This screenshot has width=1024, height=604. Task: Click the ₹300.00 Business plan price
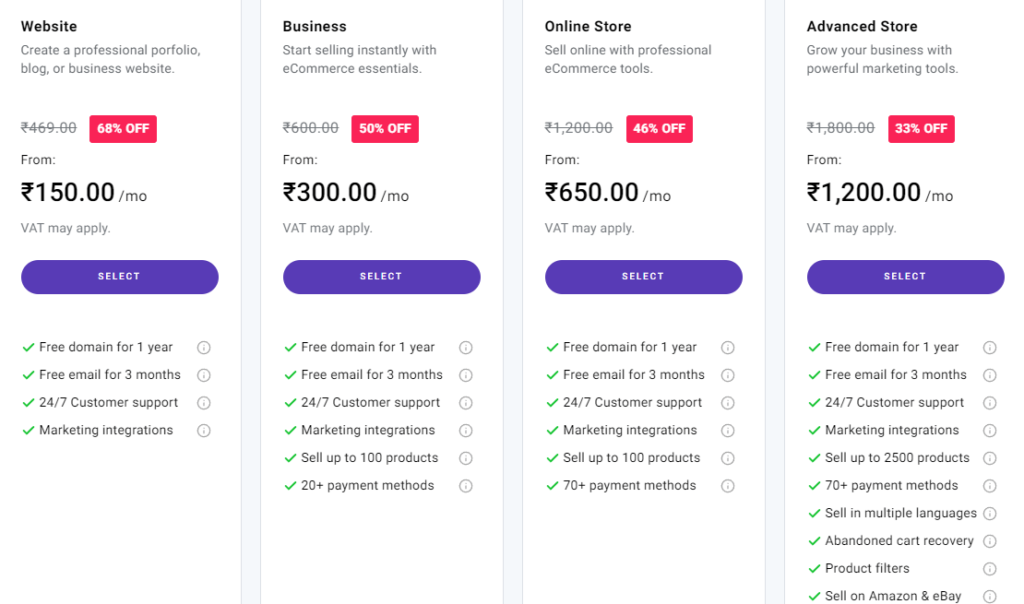pos(330,193)
